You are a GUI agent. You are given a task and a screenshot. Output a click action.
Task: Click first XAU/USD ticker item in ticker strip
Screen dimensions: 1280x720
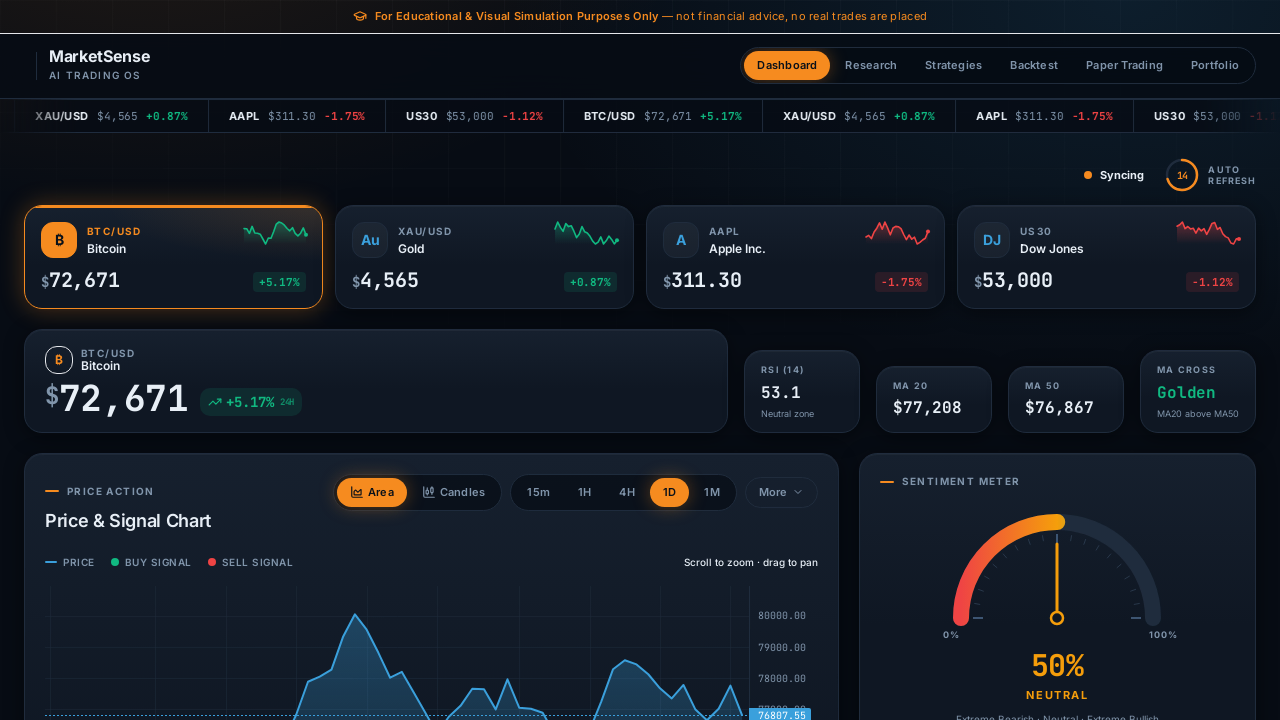click(111, 116)
